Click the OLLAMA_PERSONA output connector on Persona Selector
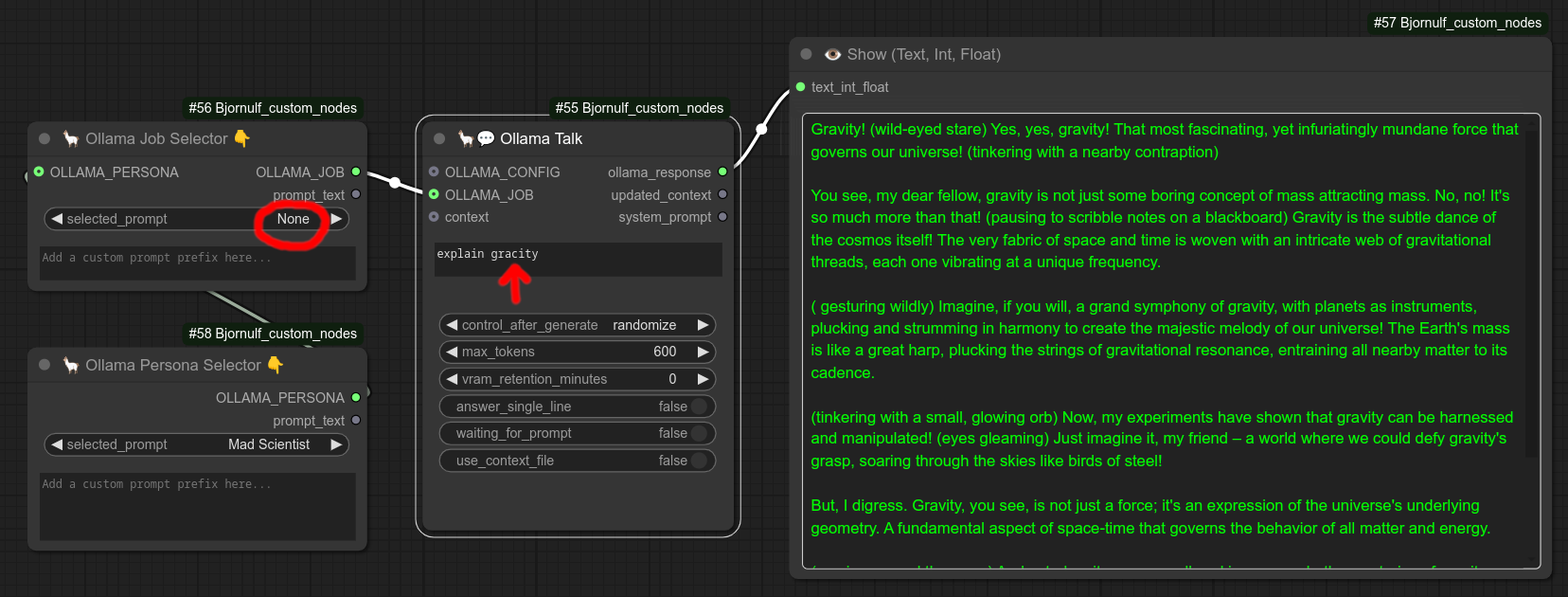The image size is (1568, 597). [356, 397]
